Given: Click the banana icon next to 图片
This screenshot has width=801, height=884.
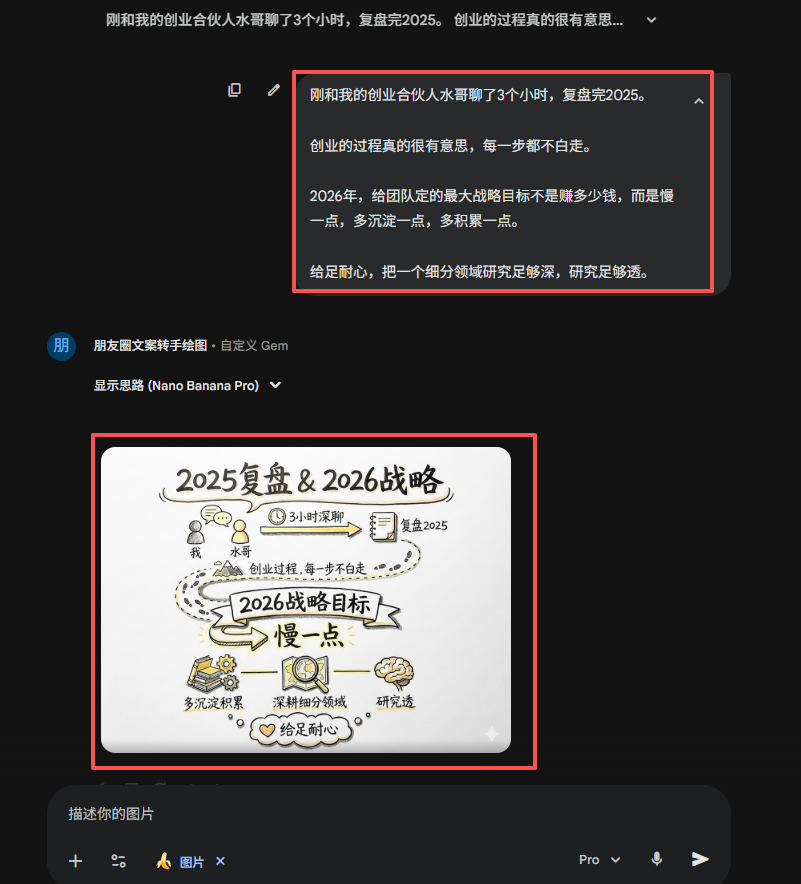Looking at the screenshot, I should pos(163,861).
